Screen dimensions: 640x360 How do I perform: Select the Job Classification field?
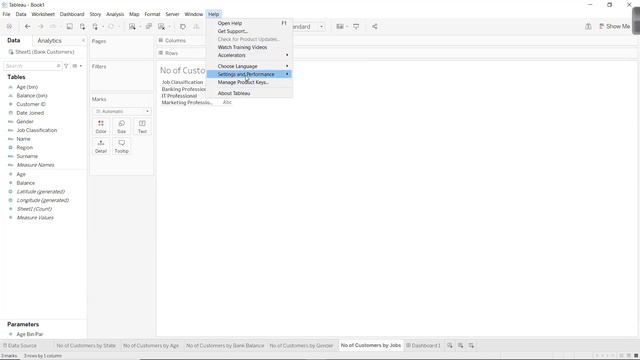(37, 130)
